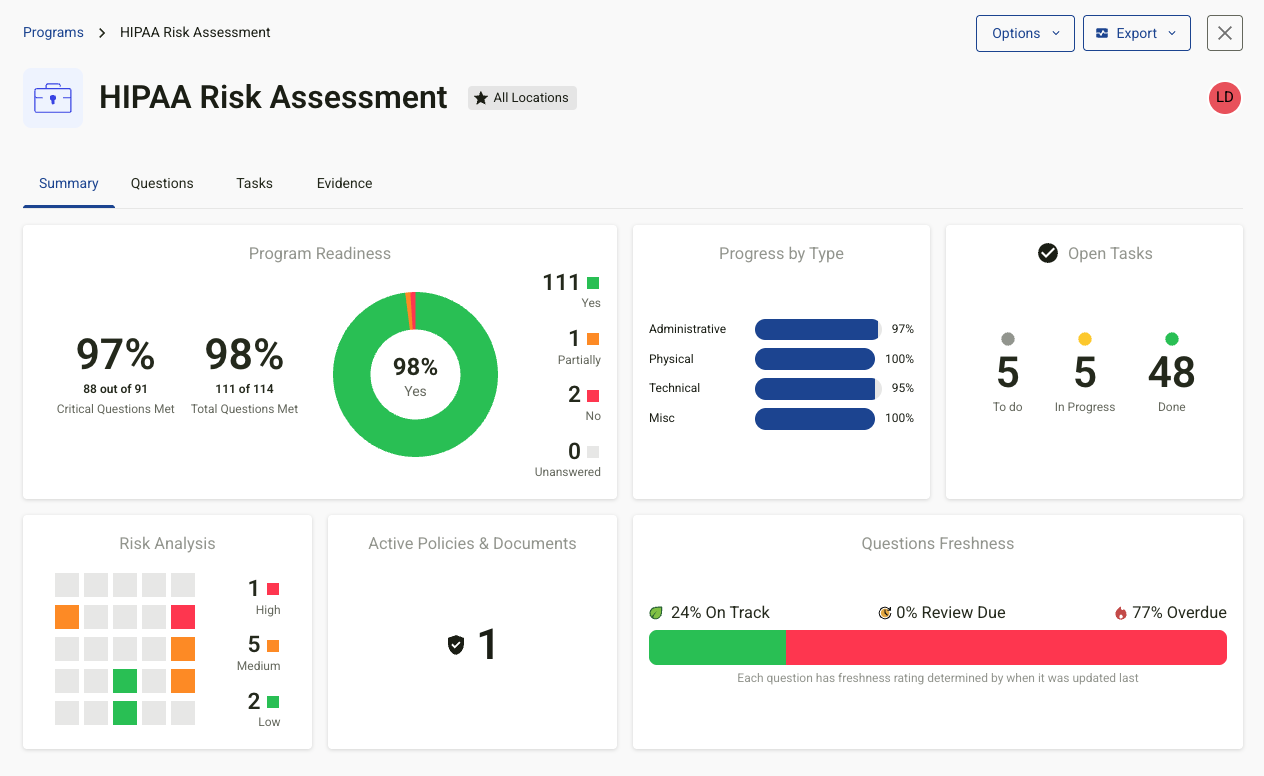
Task: Click the 0% Review Due label
Action: point(951,613)
